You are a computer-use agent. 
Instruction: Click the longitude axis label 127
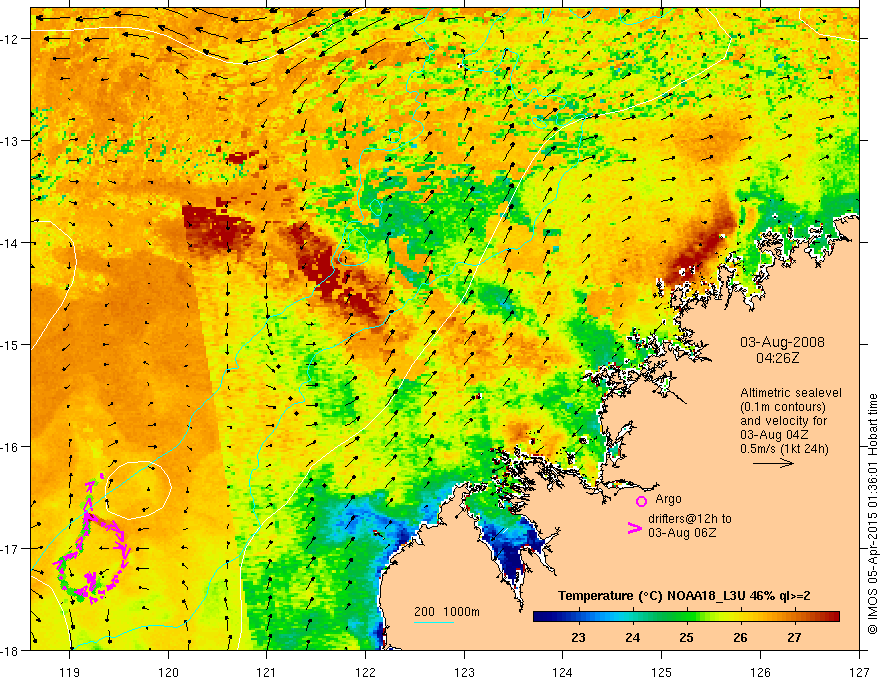[x=859, y=672]
